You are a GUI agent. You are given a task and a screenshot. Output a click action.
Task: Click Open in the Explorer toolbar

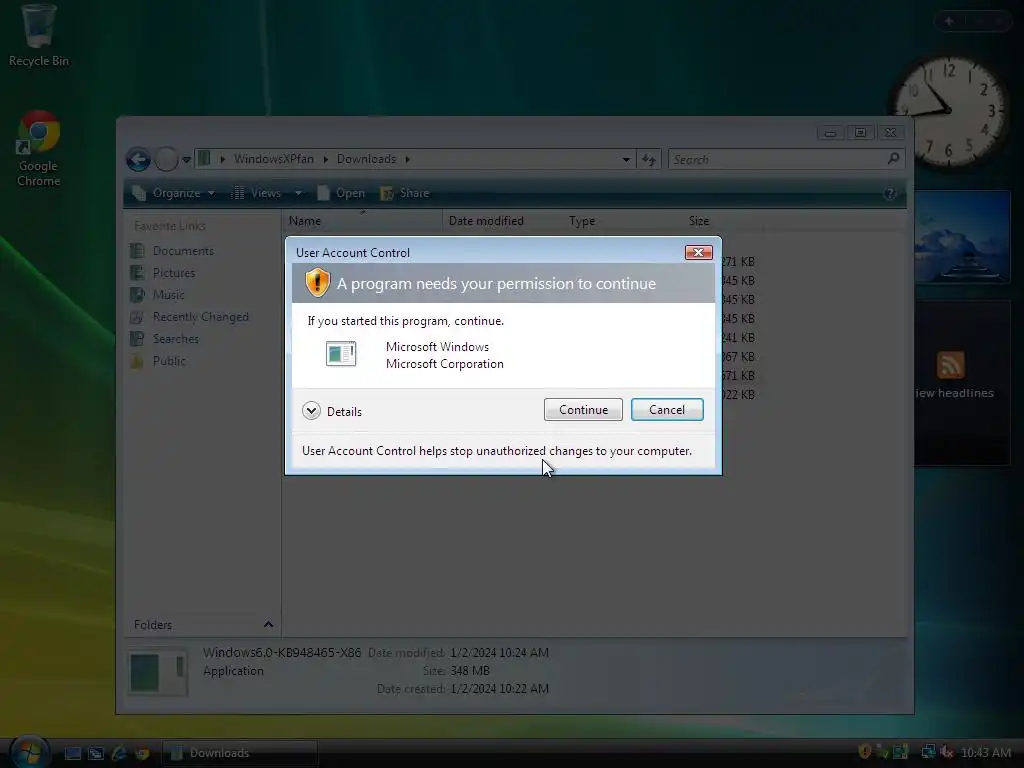click(341, 193)
